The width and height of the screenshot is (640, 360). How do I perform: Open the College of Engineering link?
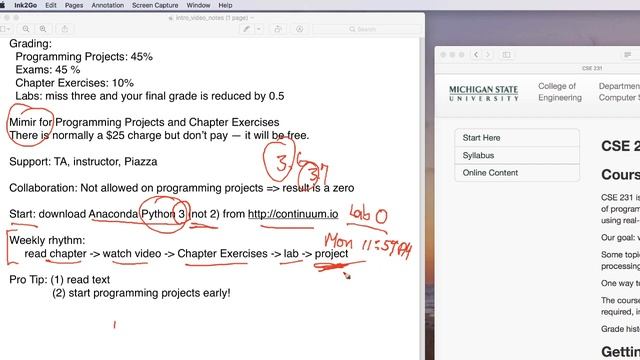click(x=560, y=92)
